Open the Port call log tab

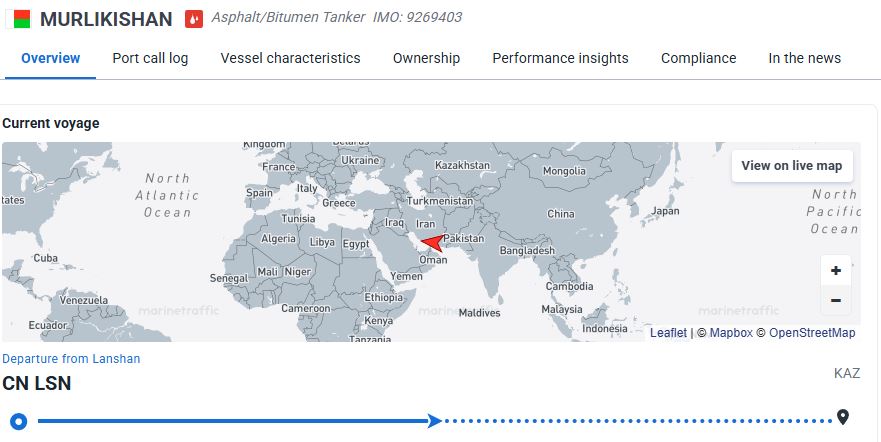(150, 58)
